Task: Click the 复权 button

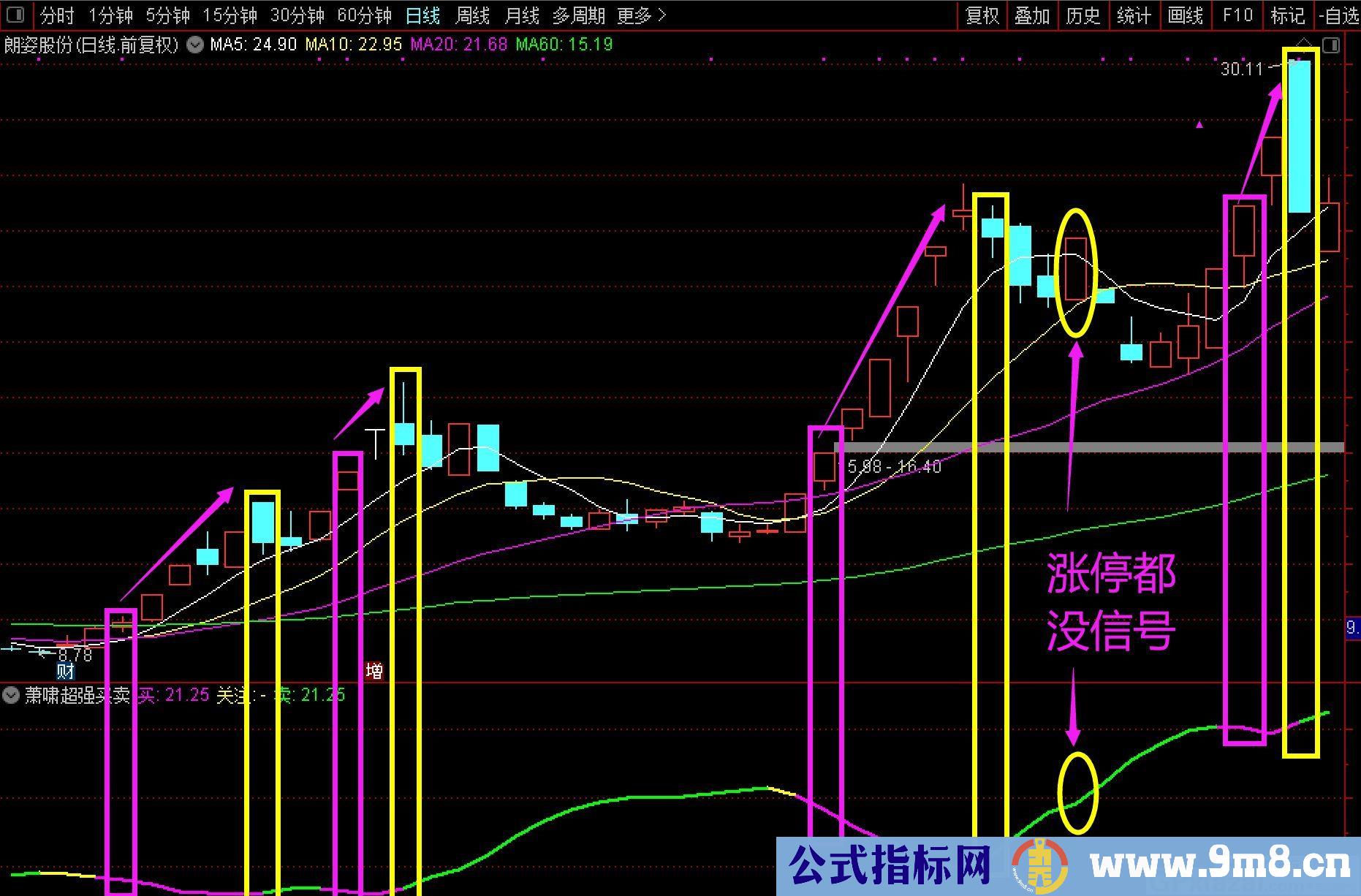Action: [x=982, y=15]
